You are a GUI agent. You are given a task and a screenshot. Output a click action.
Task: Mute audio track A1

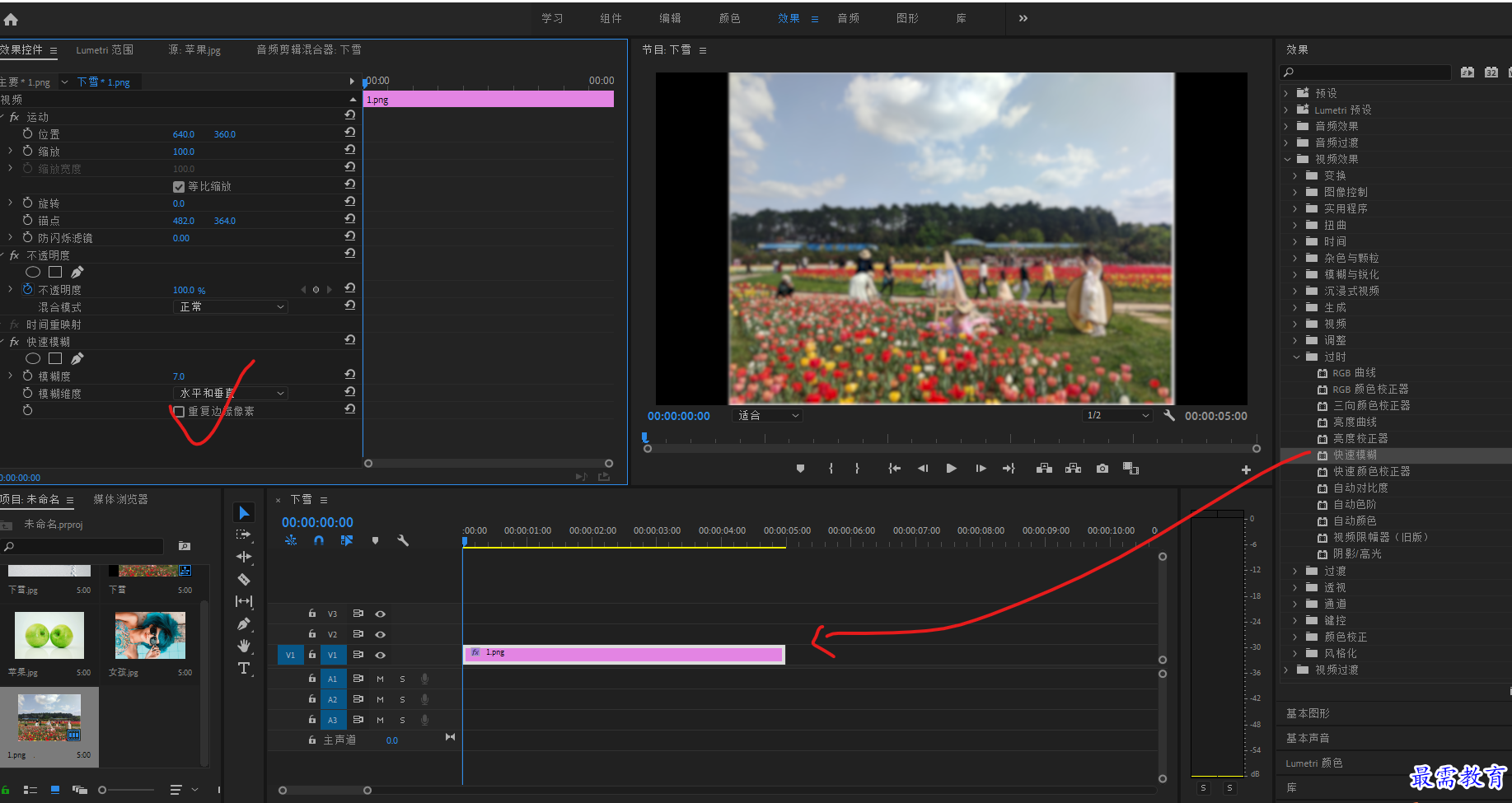click(x=380, y=679)
